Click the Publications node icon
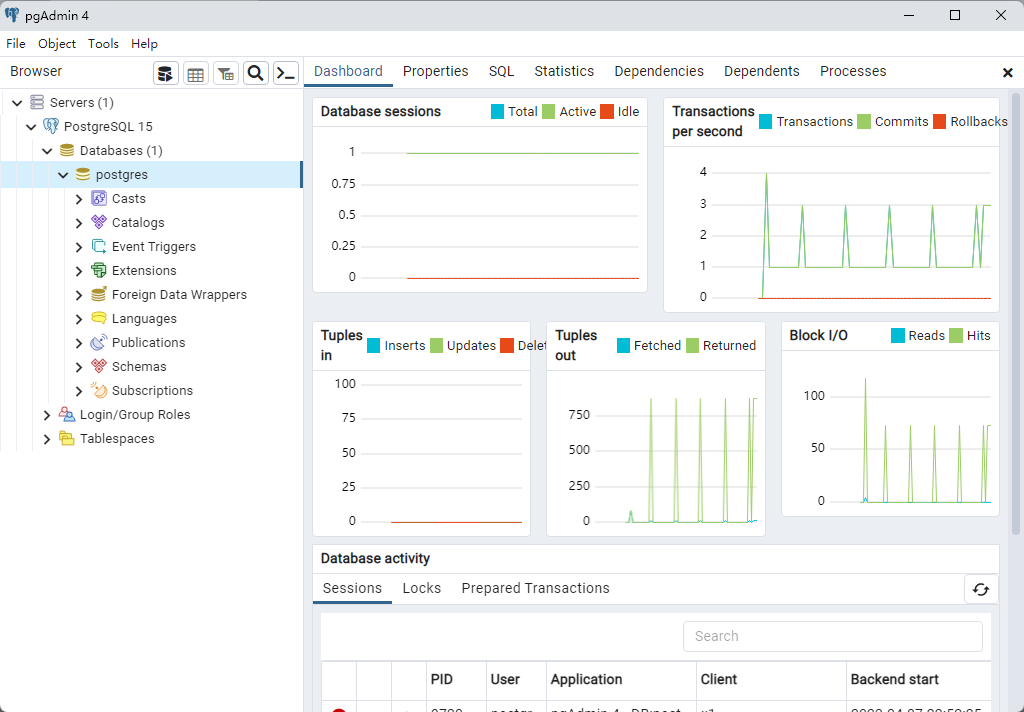 [x=99, y=342]
